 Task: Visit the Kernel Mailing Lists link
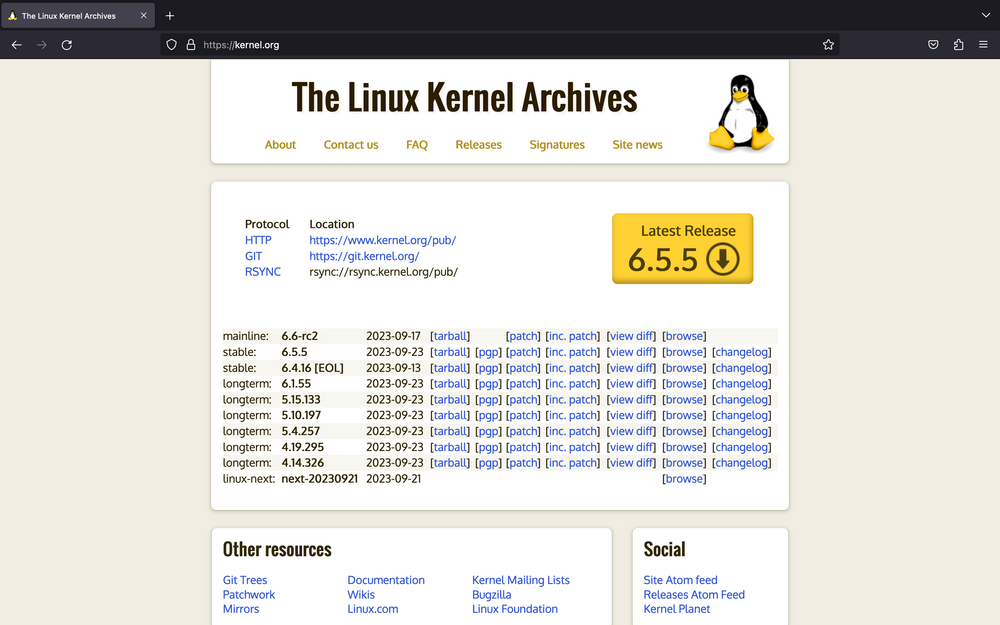tap(521, 579)
